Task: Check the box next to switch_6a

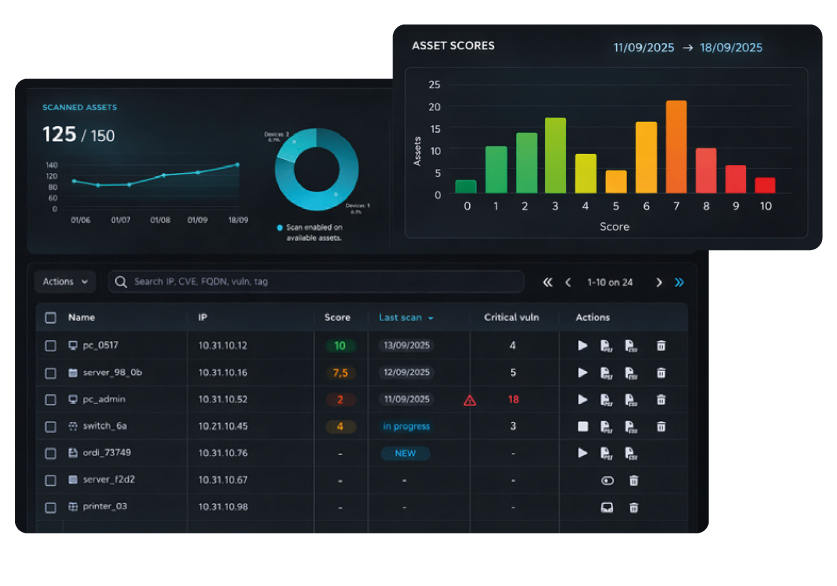Action: [x=51, y=426]
